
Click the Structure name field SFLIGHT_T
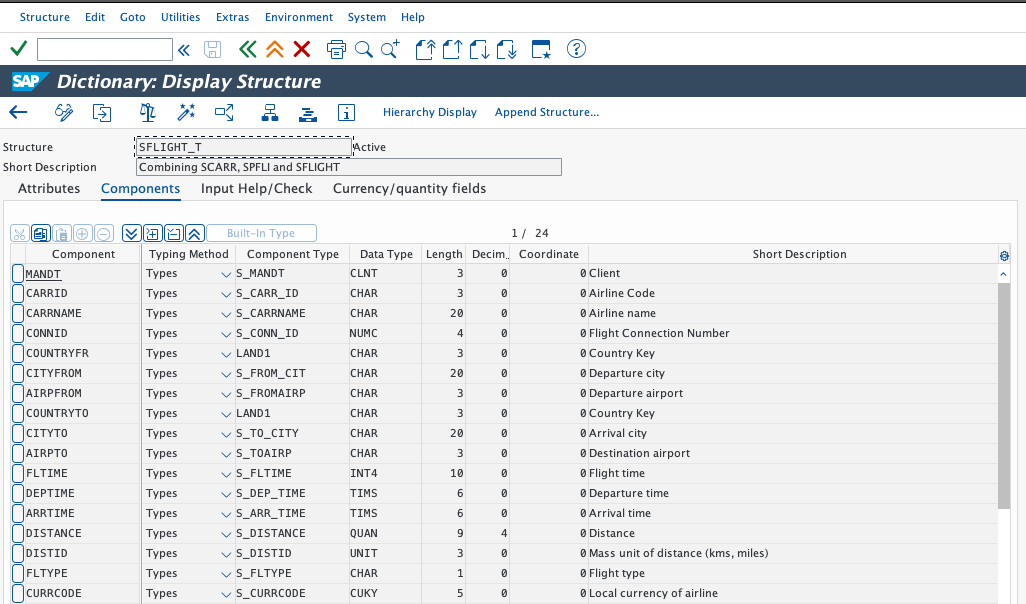[x=244, y=147]
